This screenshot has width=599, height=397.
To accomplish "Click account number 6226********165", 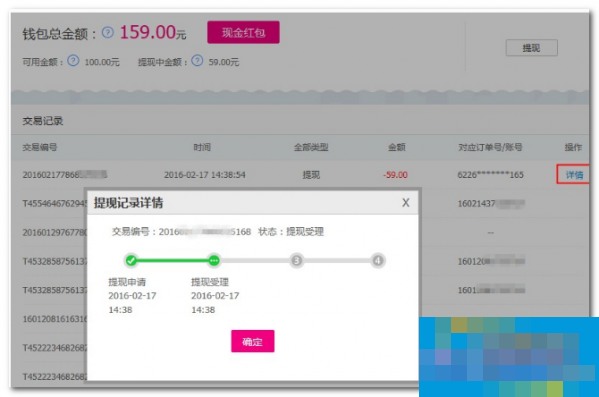I will (x=491, y=175).
